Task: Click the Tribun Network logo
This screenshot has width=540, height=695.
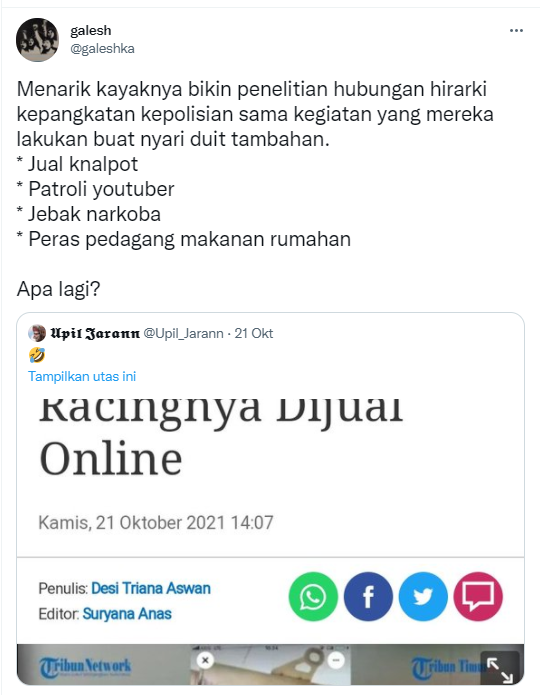Action: click(x=86, y=667)
